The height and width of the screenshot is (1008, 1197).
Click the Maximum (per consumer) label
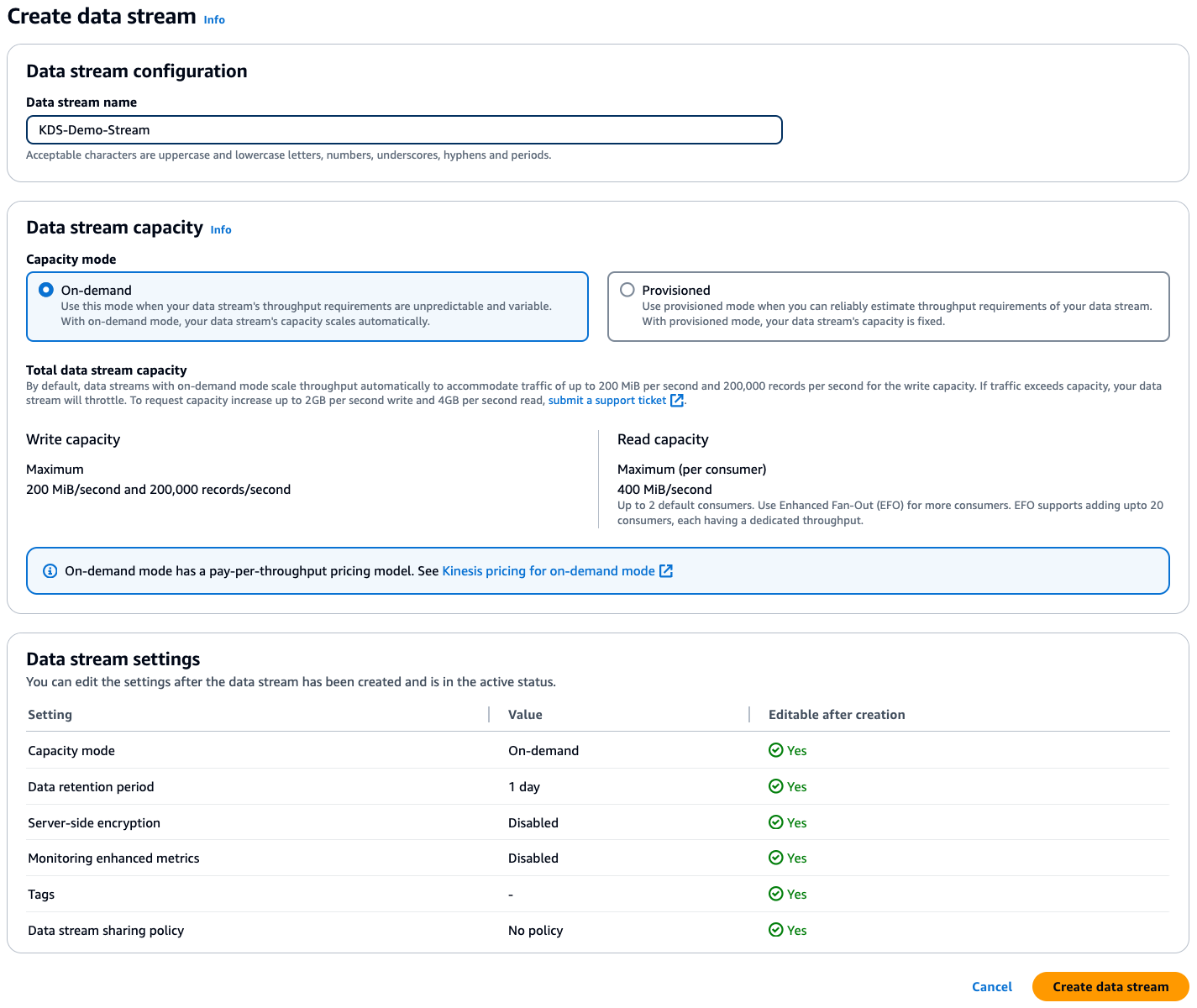pos(692,470)
